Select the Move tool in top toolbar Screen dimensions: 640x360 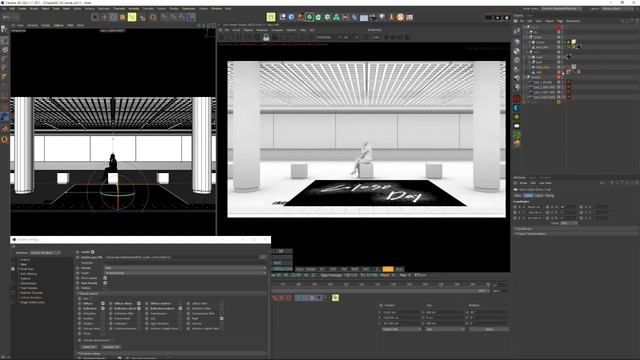click(x=104, y=17)
